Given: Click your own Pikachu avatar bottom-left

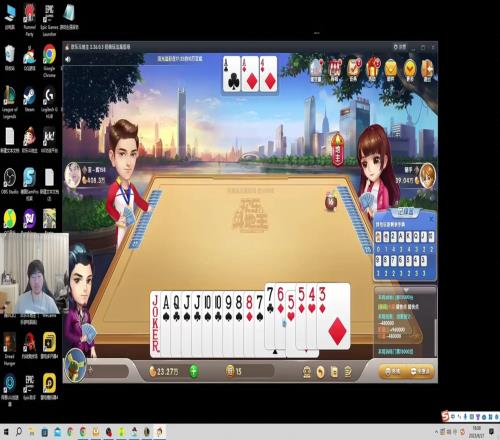Looking at the screenshot, I should pyautogui.click(x=75, y=365).
